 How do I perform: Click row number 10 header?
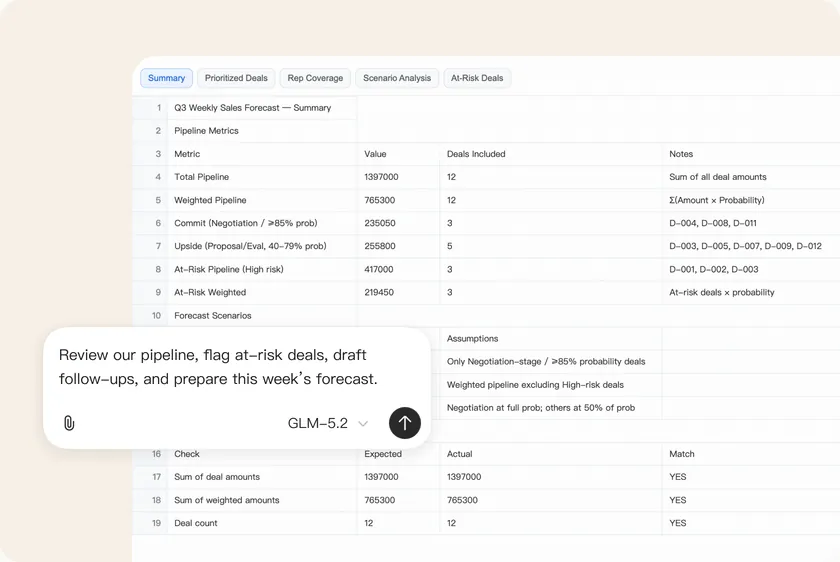point(151,316)
